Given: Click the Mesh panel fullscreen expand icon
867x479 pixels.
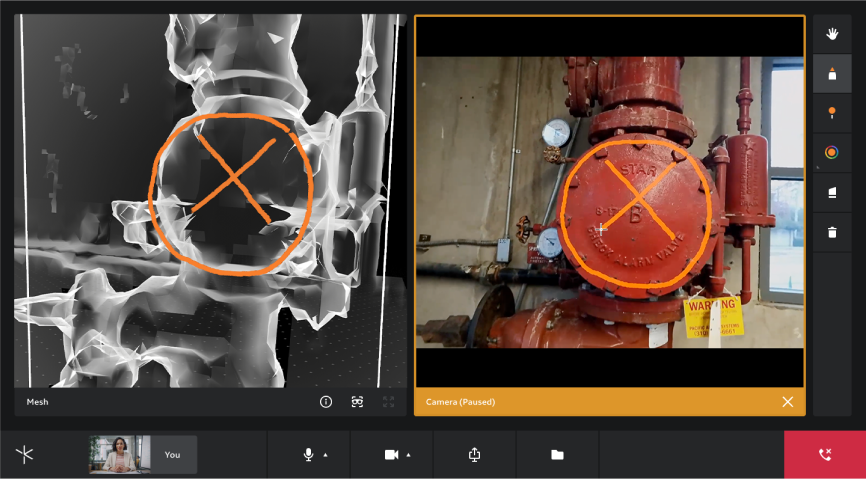Looking at the screenshot, I should click(x=389, y=402).
